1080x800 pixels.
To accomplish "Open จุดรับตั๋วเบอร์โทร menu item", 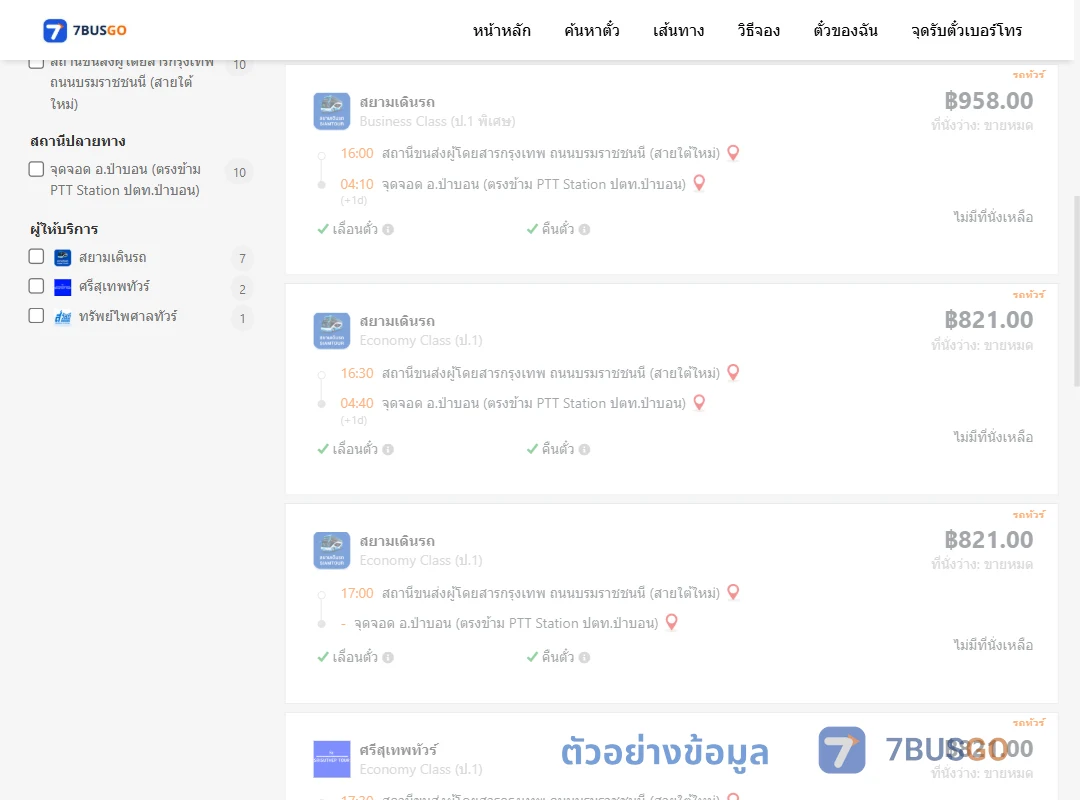I will coord(966,30).
